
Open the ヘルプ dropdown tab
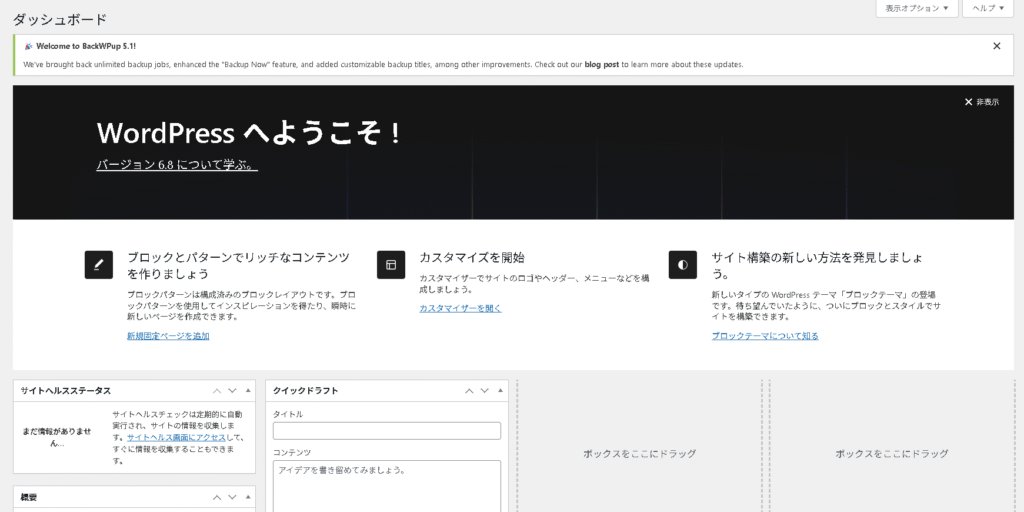coord(988,8)
